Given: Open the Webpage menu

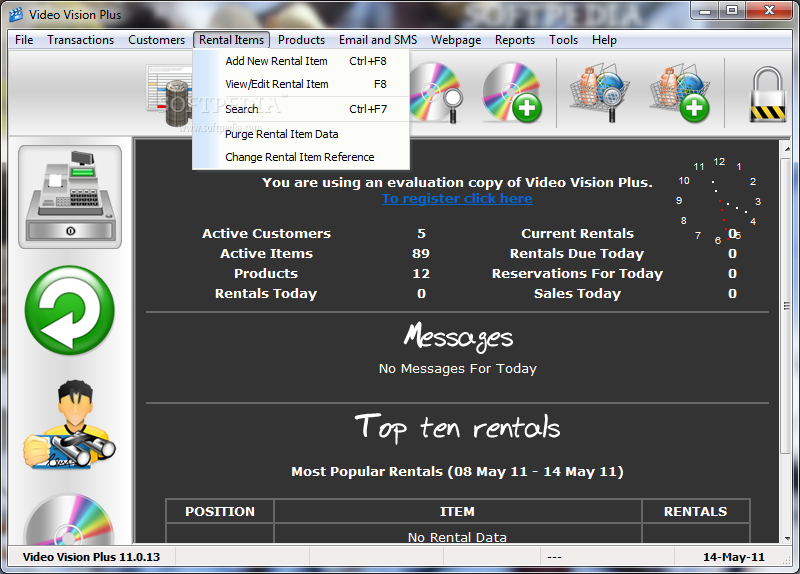Looking at the screenshot, I should tap(456, 40).
